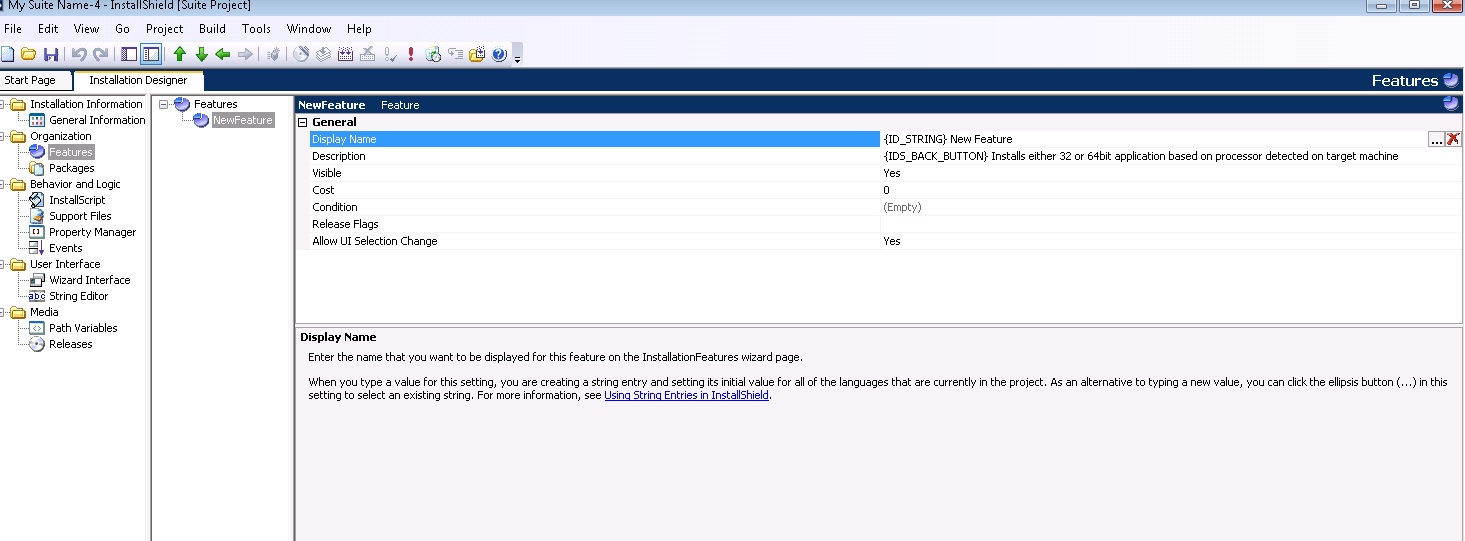
Task: Click the ellipsis button for Display Name
Action: point(1437,140)
